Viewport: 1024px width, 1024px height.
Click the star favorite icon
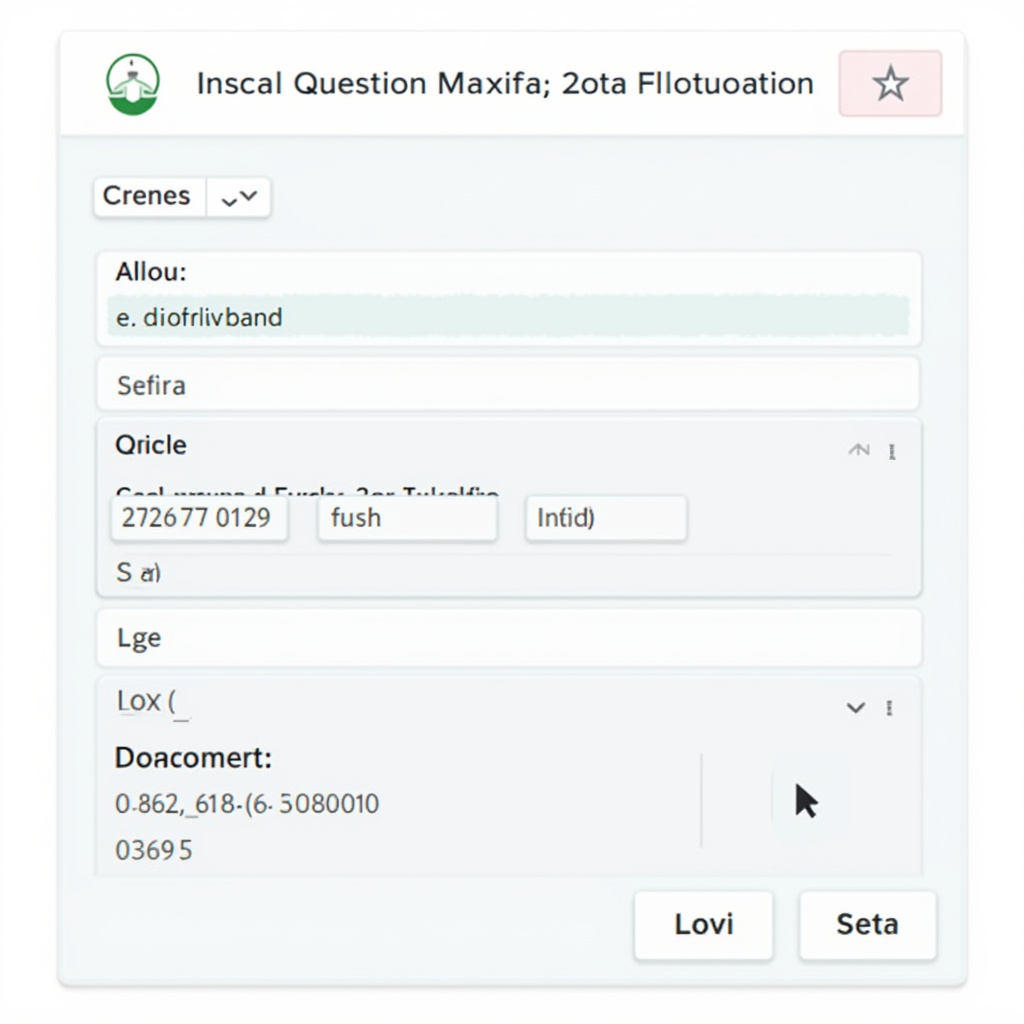click(x=890, y=84)
